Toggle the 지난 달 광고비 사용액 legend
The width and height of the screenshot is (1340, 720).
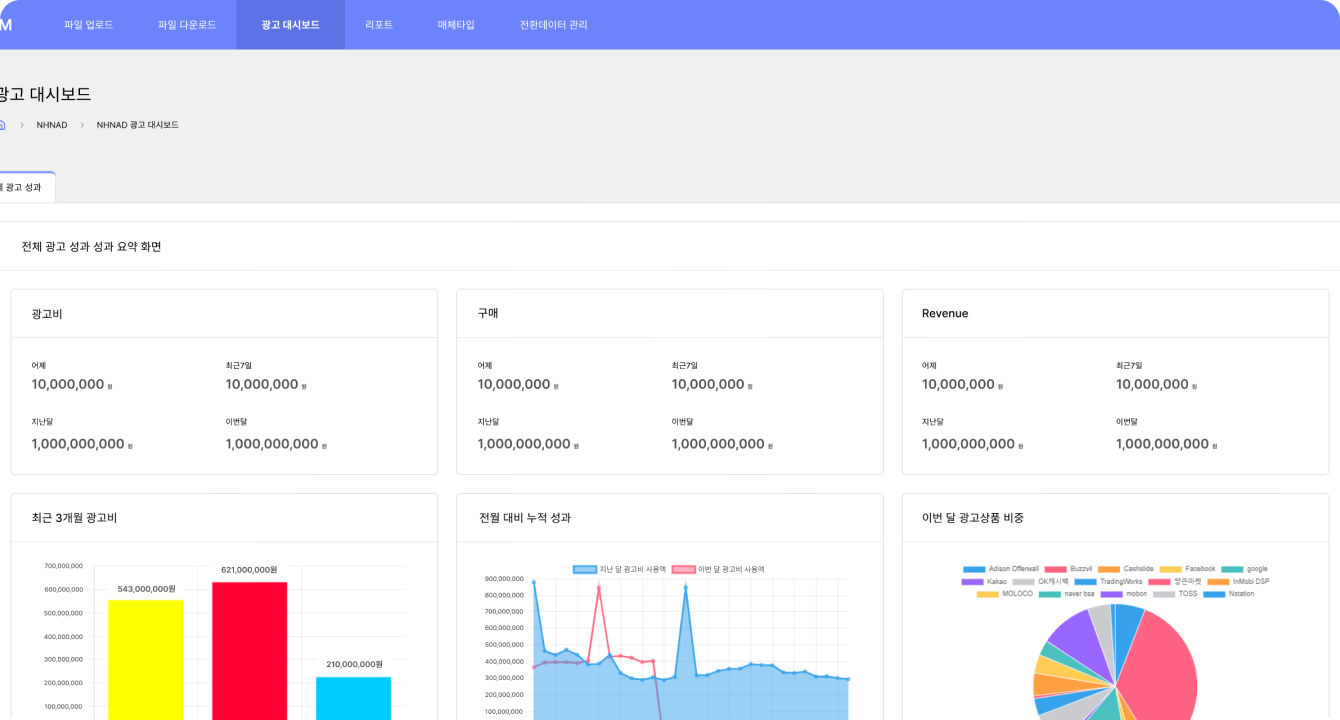620,569
